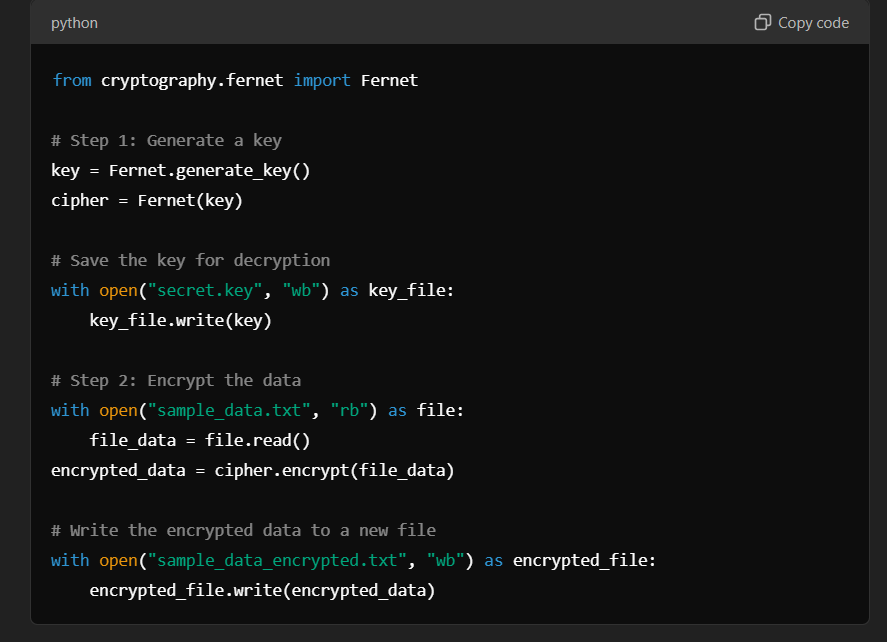Click the Copy code button label
The image size is (887, 642).
813,23
